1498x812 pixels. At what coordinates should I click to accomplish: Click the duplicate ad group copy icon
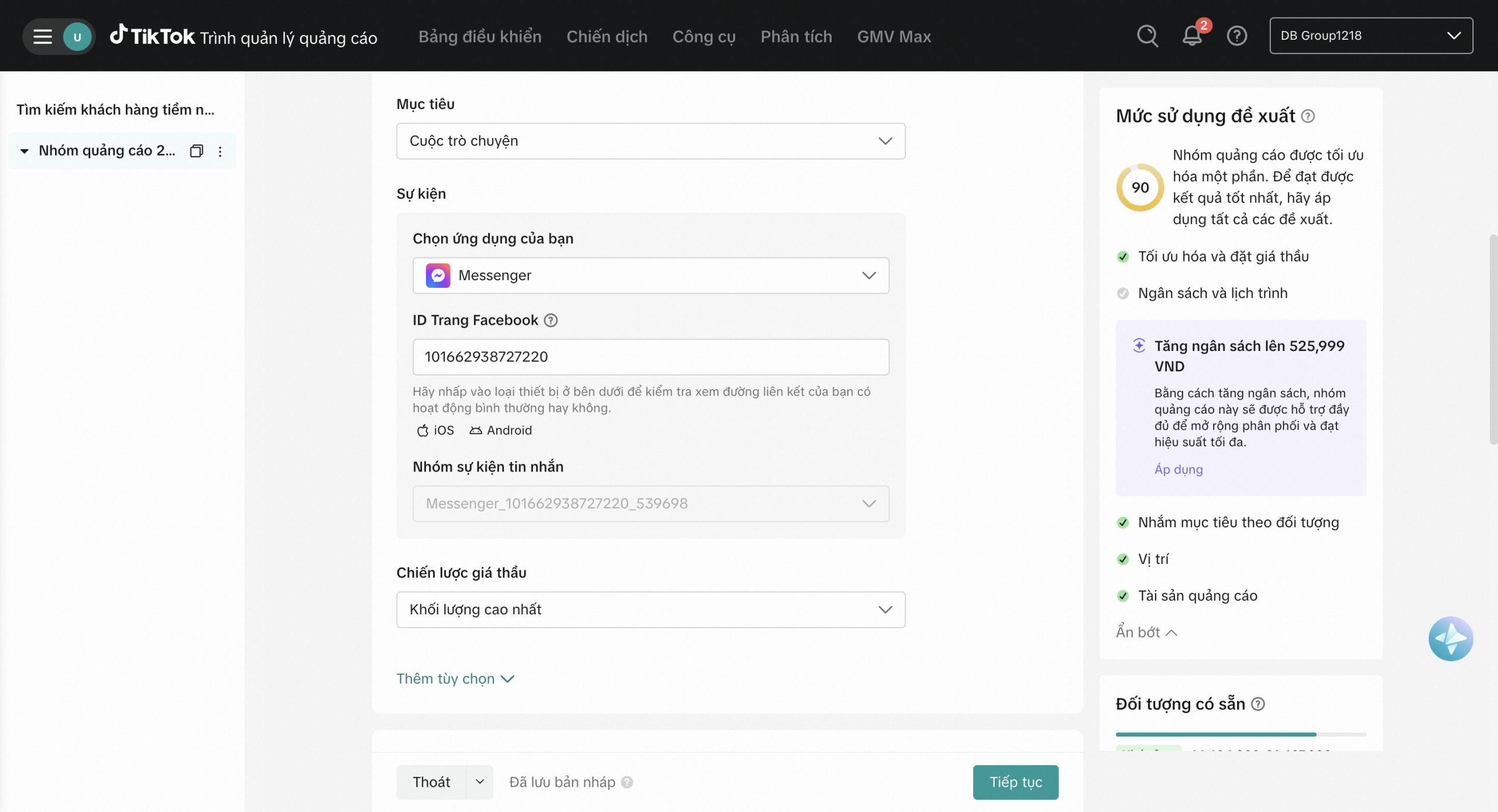point(197,151)
